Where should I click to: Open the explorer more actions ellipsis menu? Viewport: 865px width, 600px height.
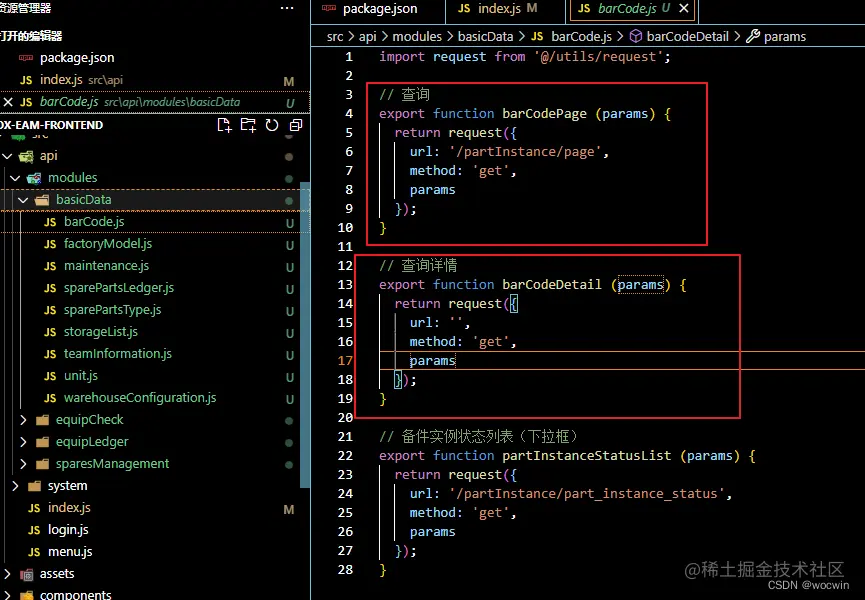pos(287,8)
